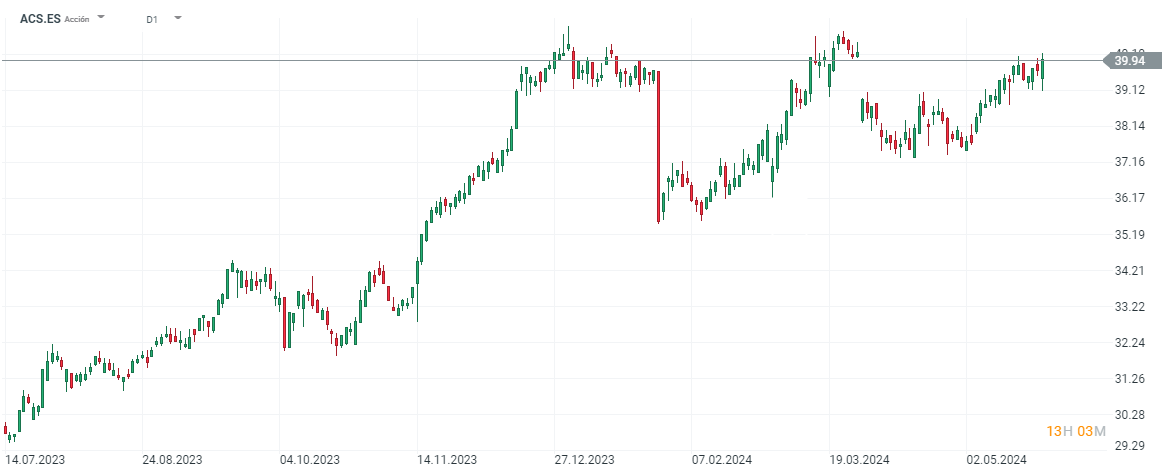Image resolution: width=1175 pixels, height=476 pixels.
Task: Expand the D1 timeframe dropdown arrow
Action: point(177,18)
